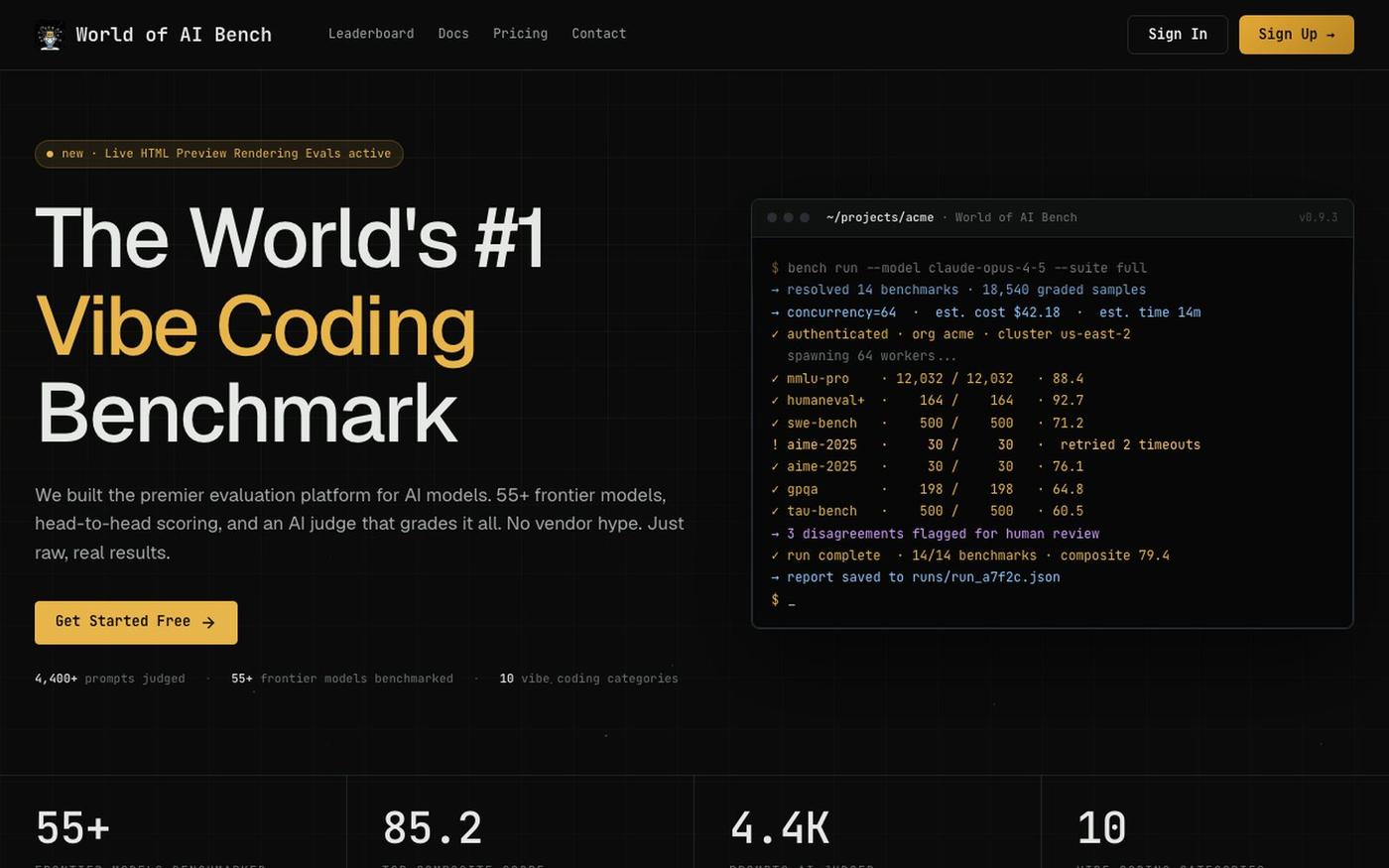Click the arrow icon in Get Started Free

208,622
